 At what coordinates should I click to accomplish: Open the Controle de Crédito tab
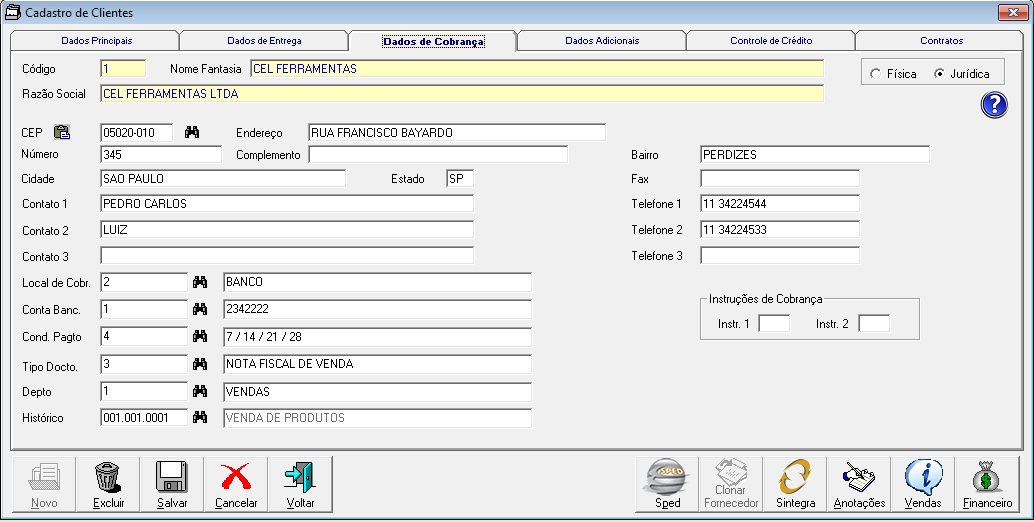[x=770, y=41]
